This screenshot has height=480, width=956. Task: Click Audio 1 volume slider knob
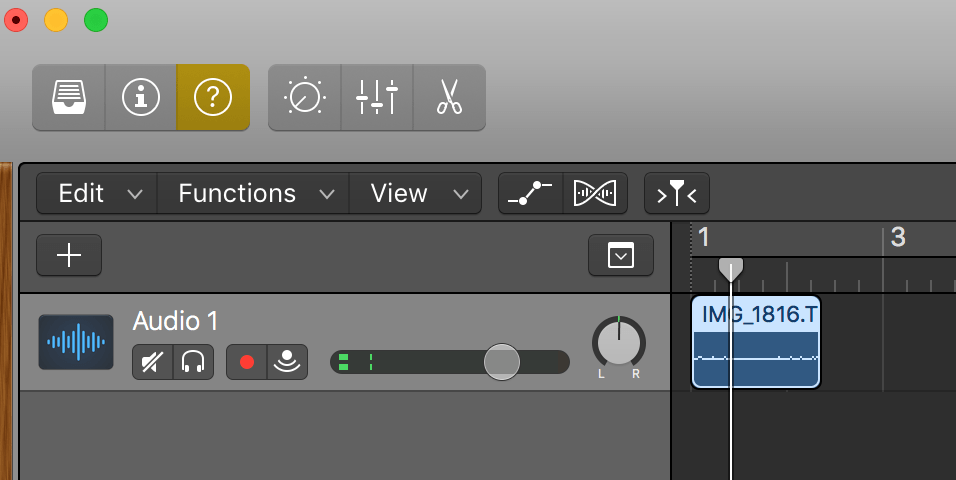tap(501, 361)
